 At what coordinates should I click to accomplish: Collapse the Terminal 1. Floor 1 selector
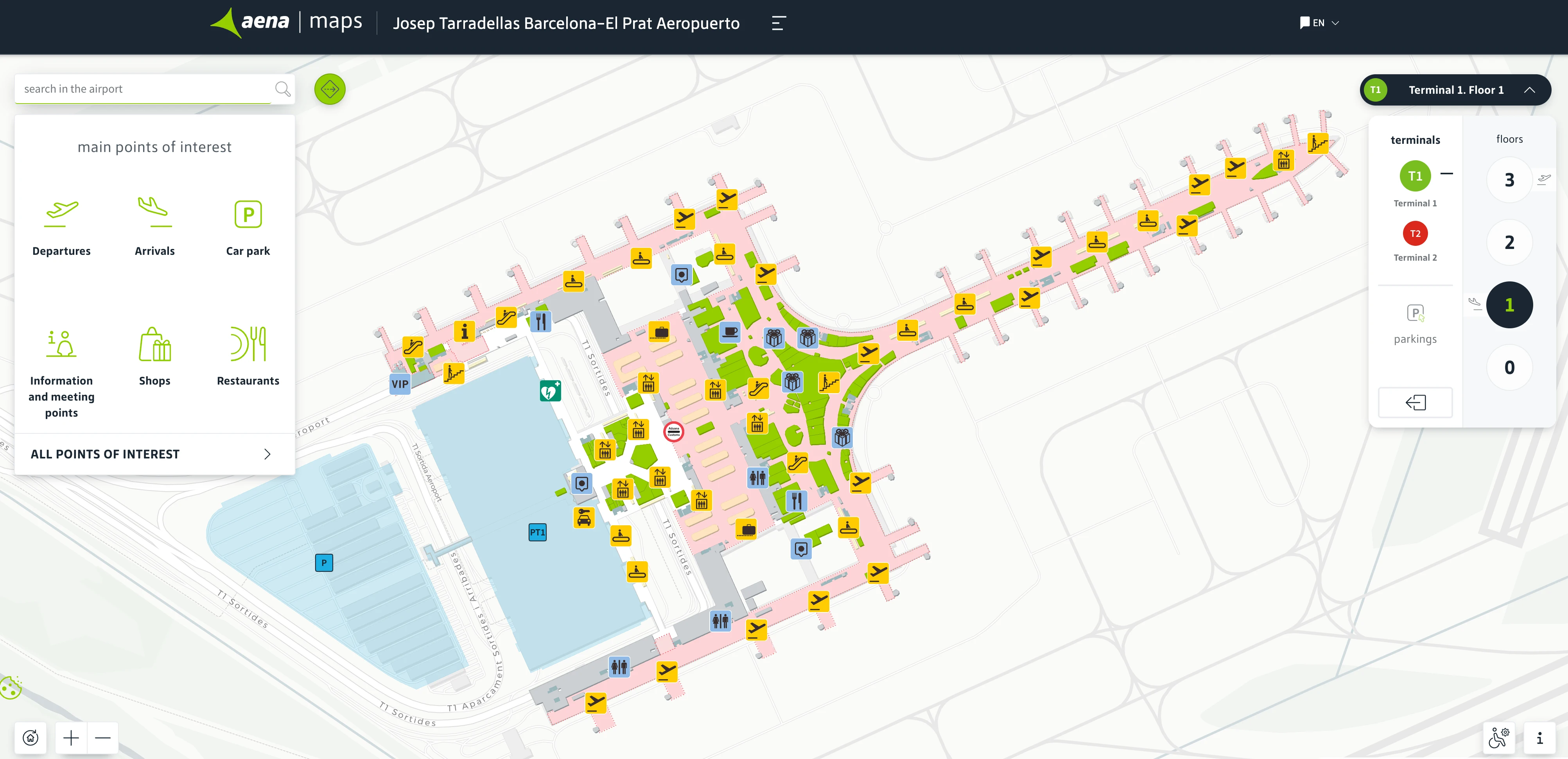point(1529,90)
